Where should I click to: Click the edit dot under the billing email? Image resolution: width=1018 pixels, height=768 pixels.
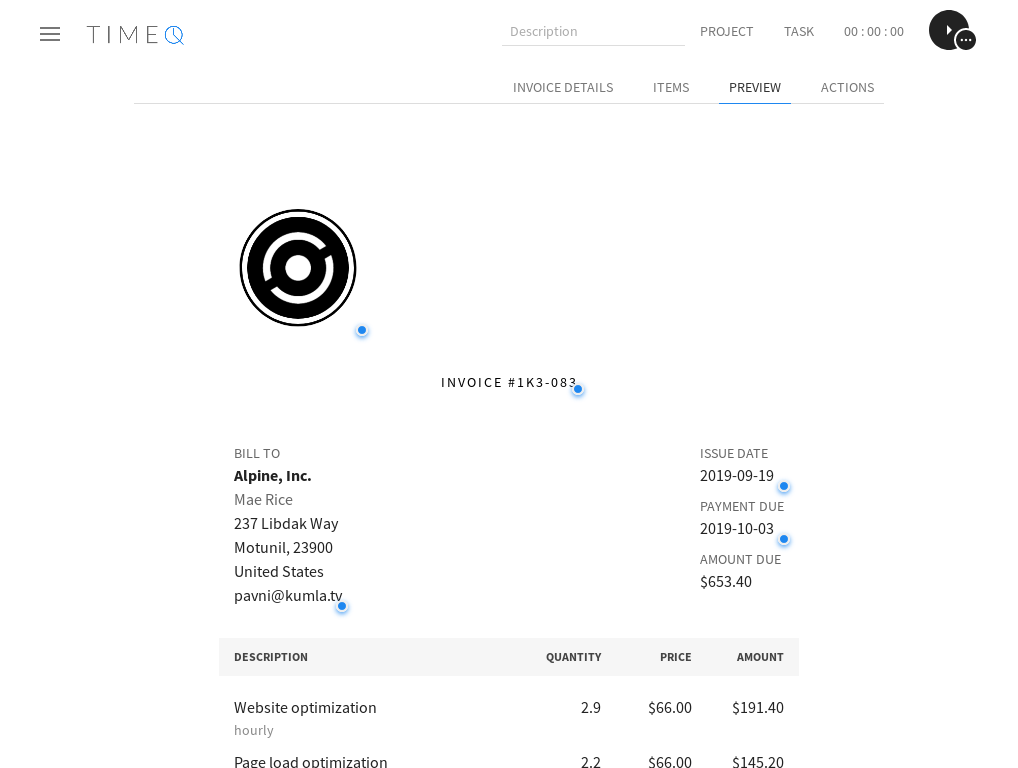click(x=342, y=606)
